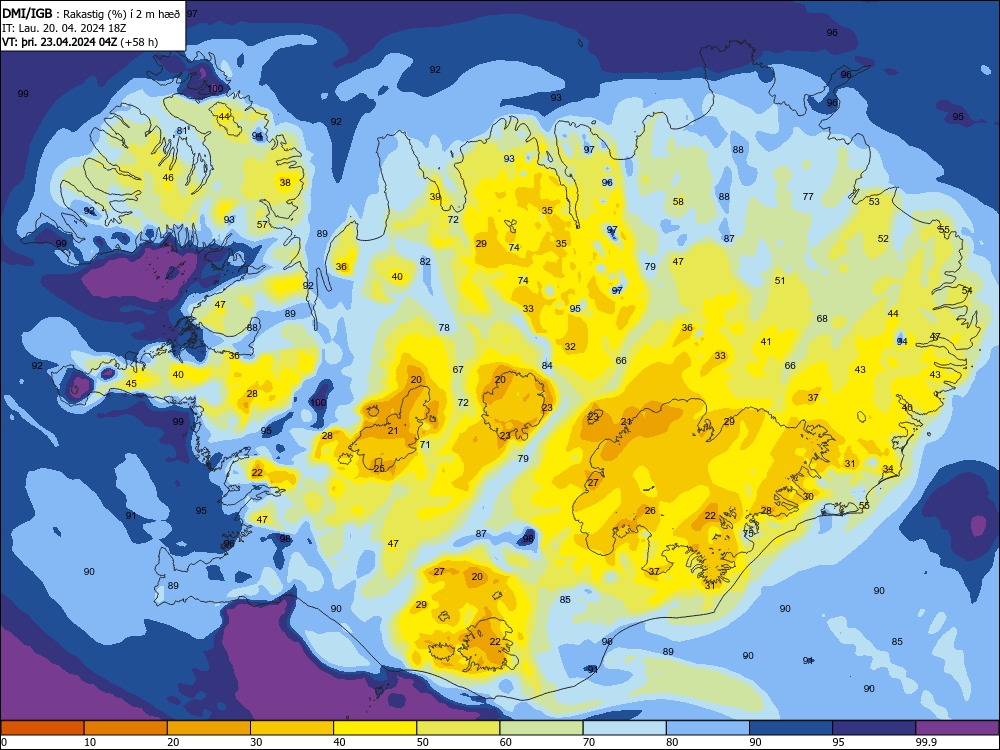Click the legend tick label '0'

(x=4, y=742)
